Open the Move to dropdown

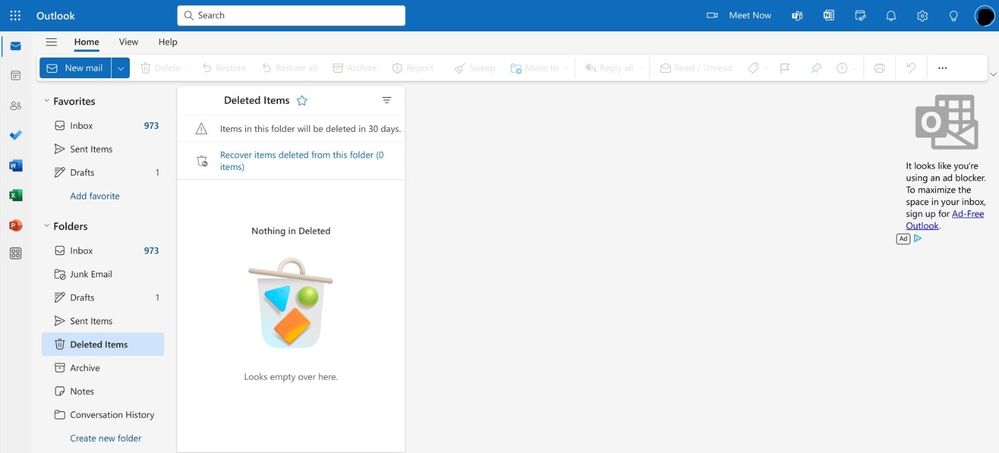565,68
